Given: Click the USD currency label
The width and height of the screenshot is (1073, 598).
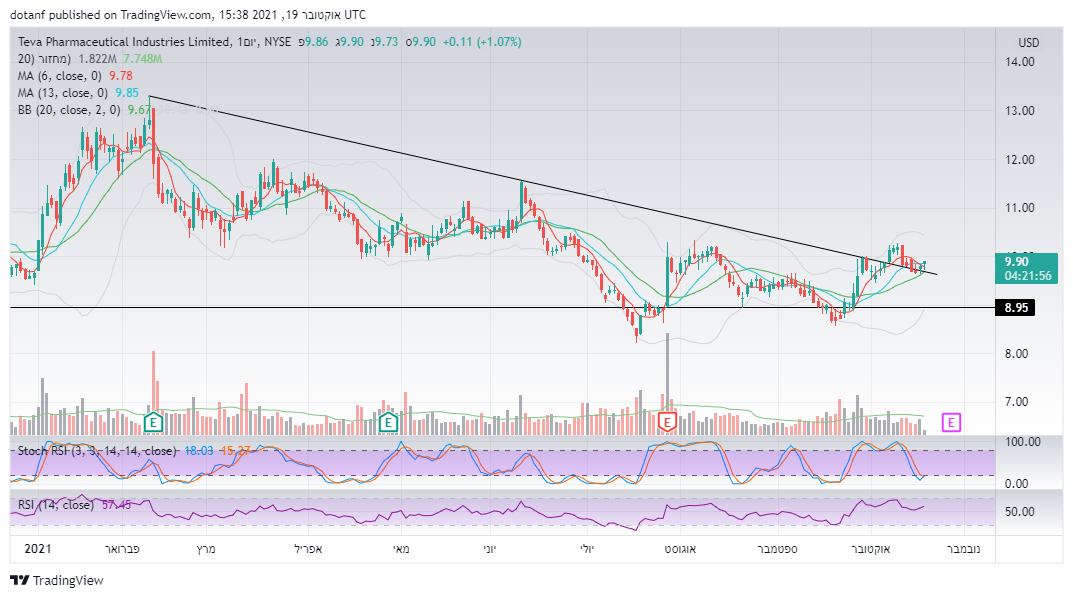Looking at the screenshot, I should coord(1029,42).
